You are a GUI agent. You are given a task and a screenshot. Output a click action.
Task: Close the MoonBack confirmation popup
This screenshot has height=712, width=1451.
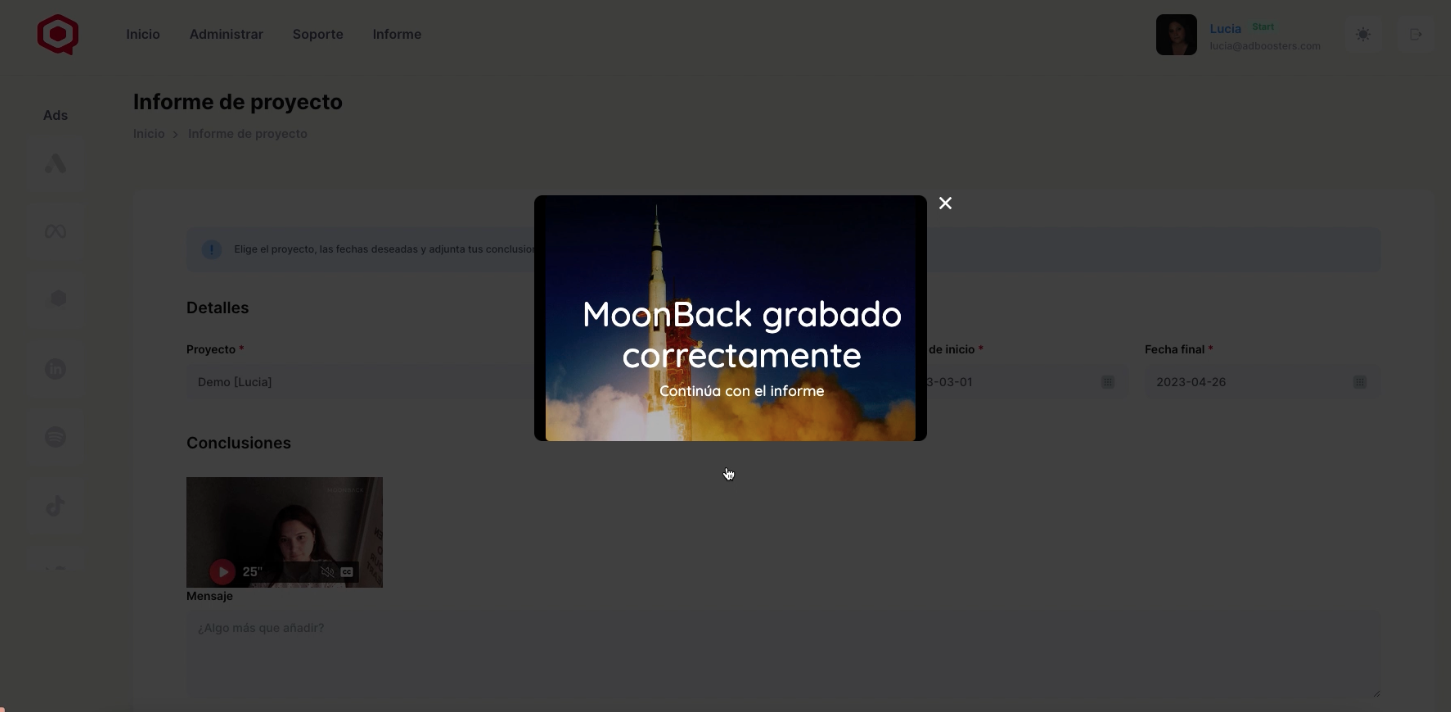pos(945,203)
